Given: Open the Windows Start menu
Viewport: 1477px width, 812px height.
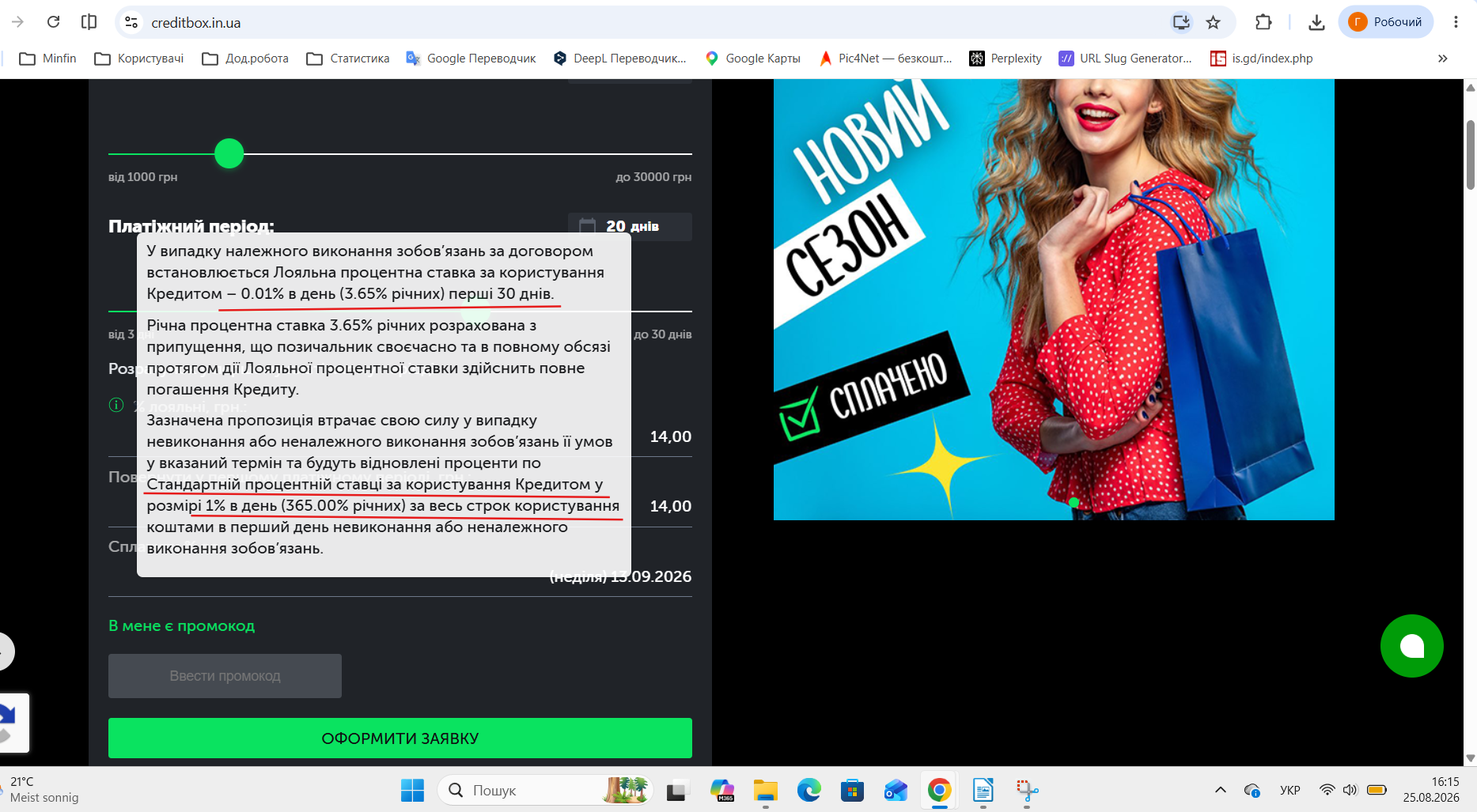Looking at the screenshot, I should 412,790.
